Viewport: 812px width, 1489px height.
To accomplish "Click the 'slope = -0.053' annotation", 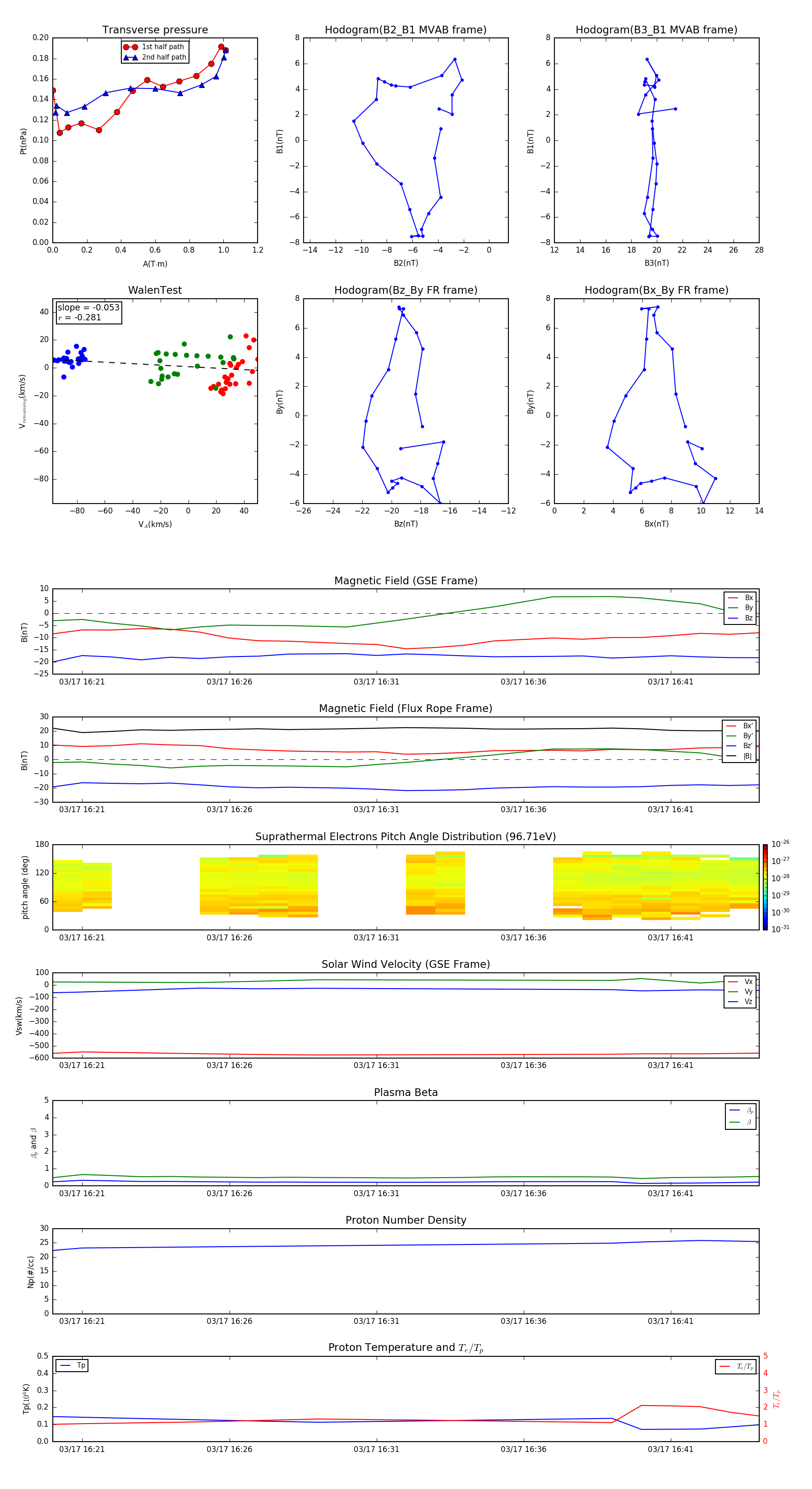I will click(88, 308).
